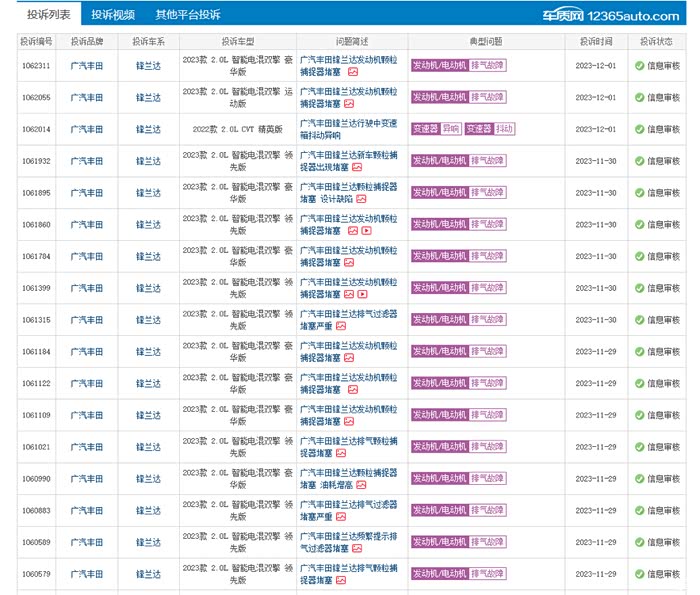Click 发动机/电动机 tag in row 1061184
This screenshot has width=700, height=595.
(438, 352)
